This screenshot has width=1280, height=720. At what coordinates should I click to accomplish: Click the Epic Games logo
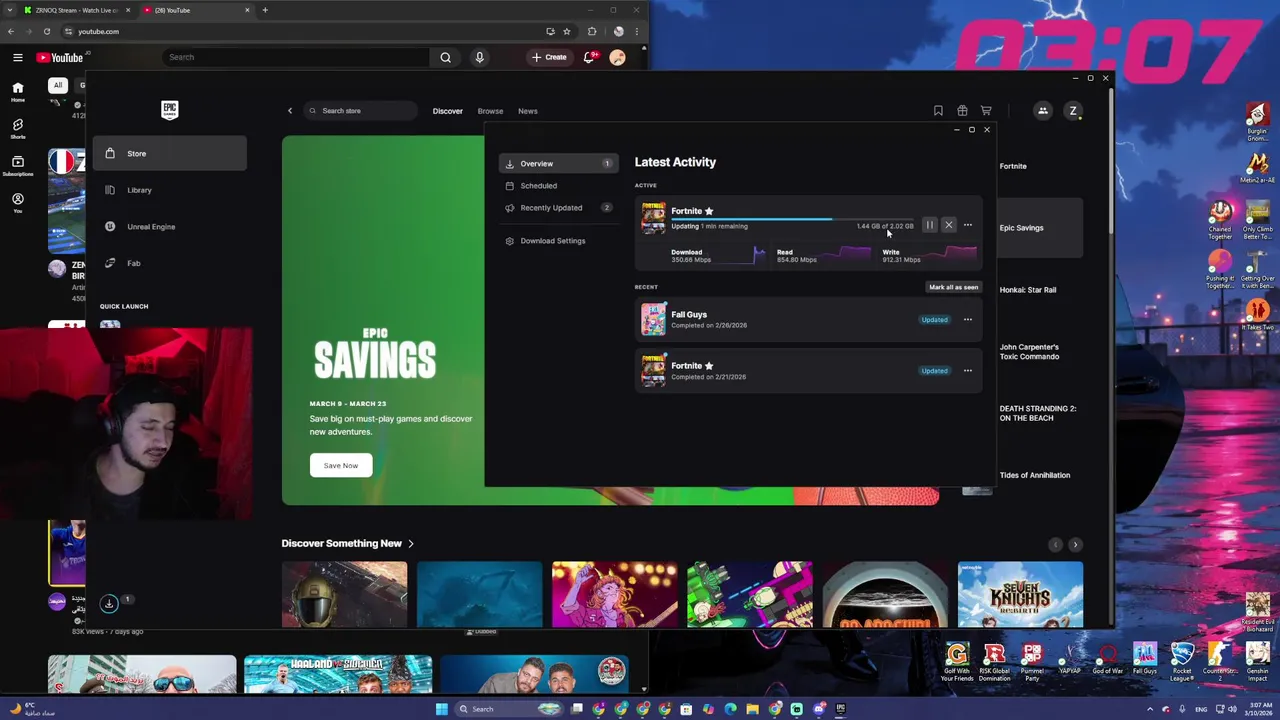click(x=169, y=110)
